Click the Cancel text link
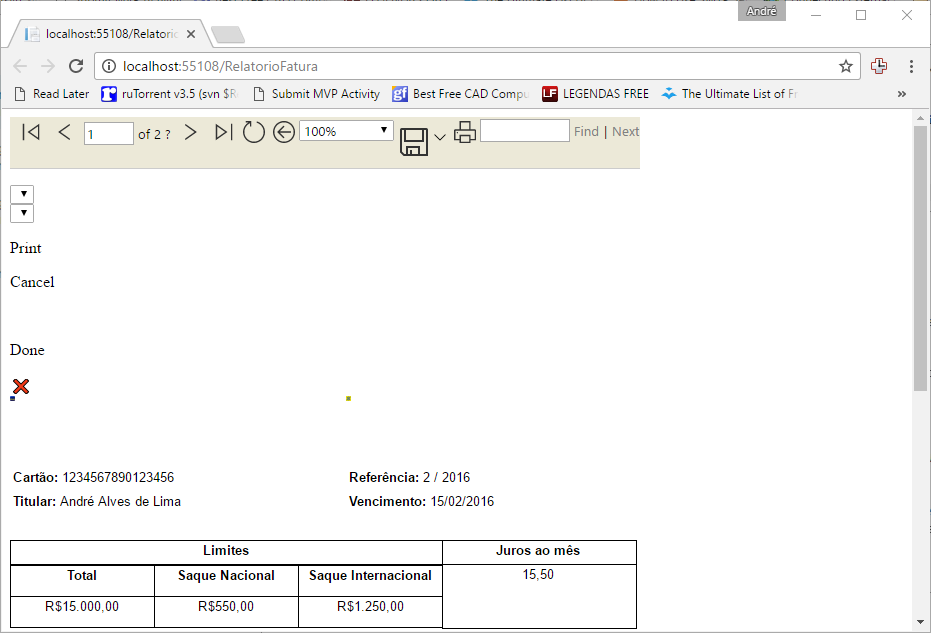 (x=32, y=282)
